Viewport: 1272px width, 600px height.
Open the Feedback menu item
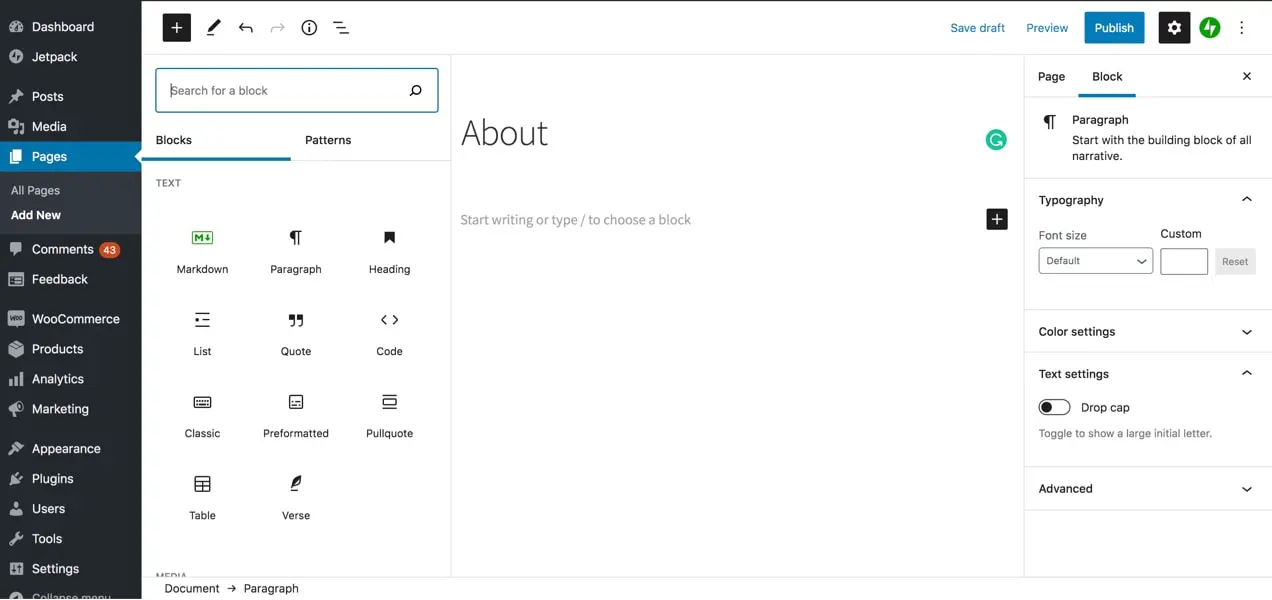click(x=70, y=279)
